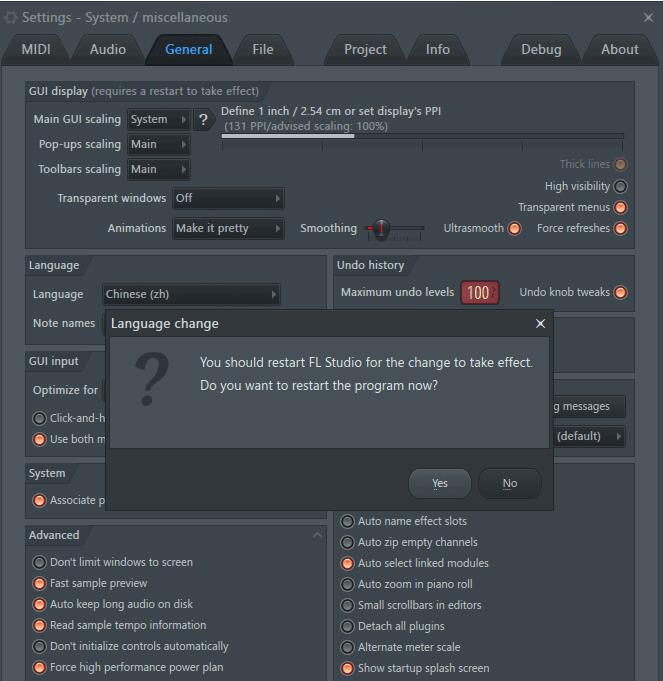
Task: Click the Smoothing slider knob
Action: 381,228
